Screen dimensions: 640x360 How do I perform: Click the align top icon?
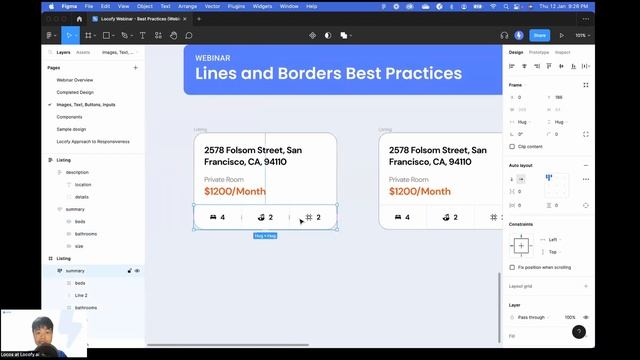549,66
